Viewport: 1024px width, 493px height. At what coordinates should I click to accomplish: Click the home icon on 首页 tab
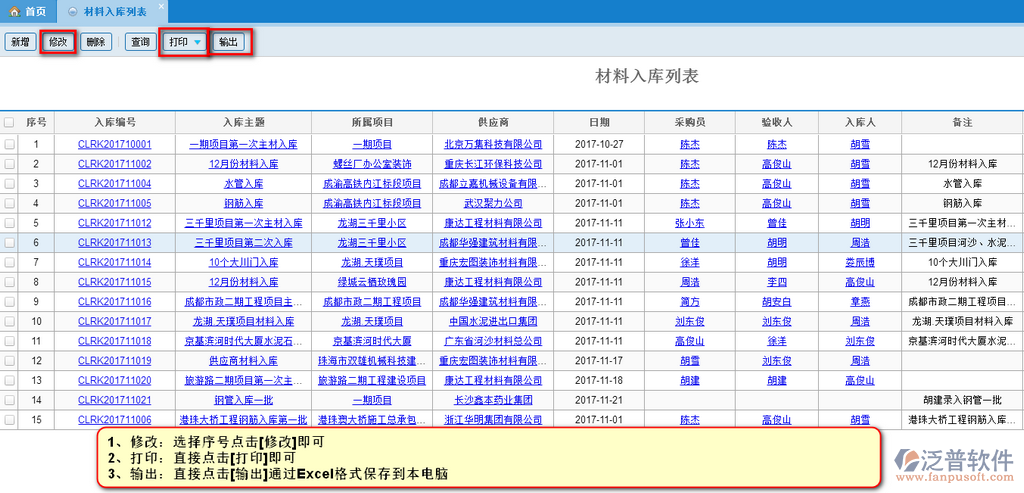click(x=14, y=10)
